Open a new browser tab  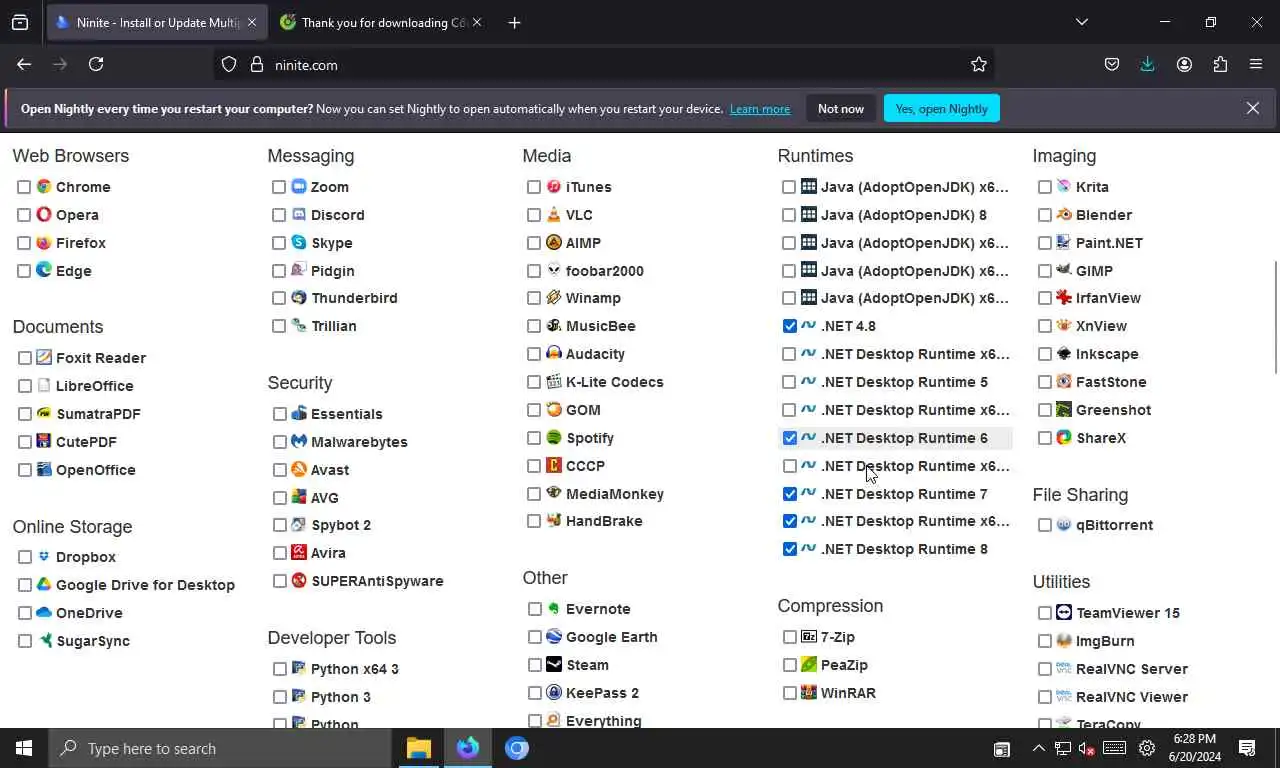[514, 22]
